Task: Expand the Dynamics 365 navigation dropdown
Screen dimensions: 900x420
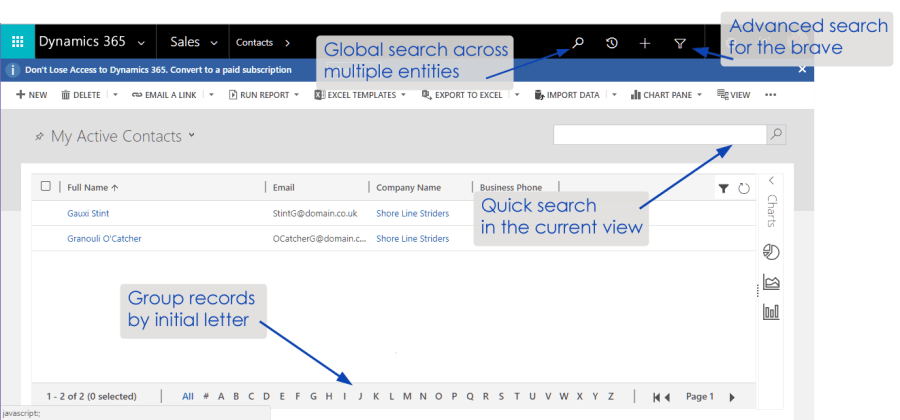Action: (141, 42)
